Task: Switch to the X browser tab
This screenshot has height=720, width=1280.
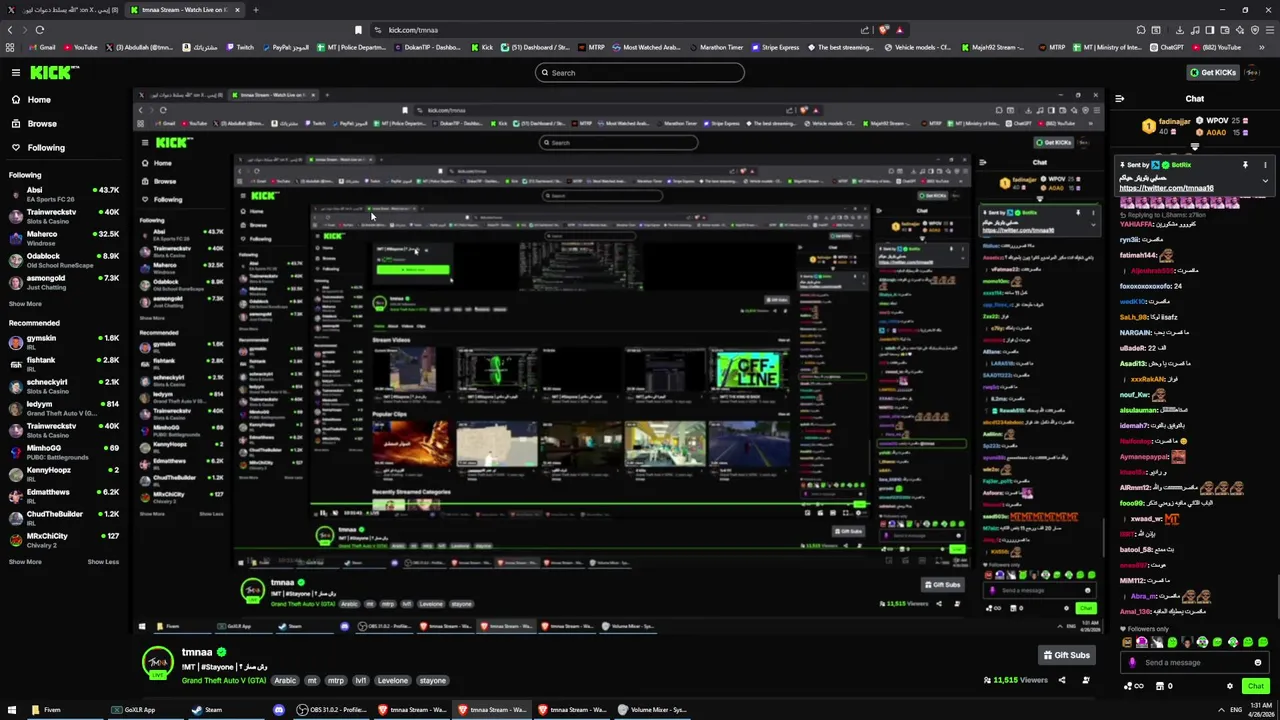Action: [x=63, y=10]
